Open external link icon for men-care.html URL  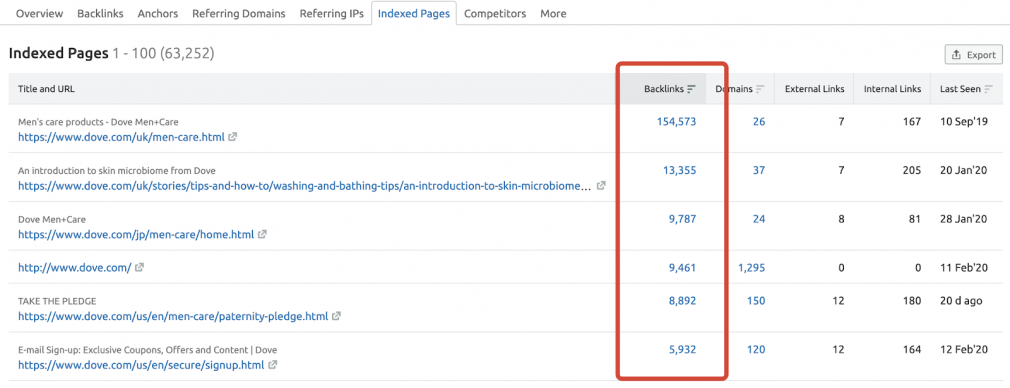pyautogui.click(x=233, y=137)
